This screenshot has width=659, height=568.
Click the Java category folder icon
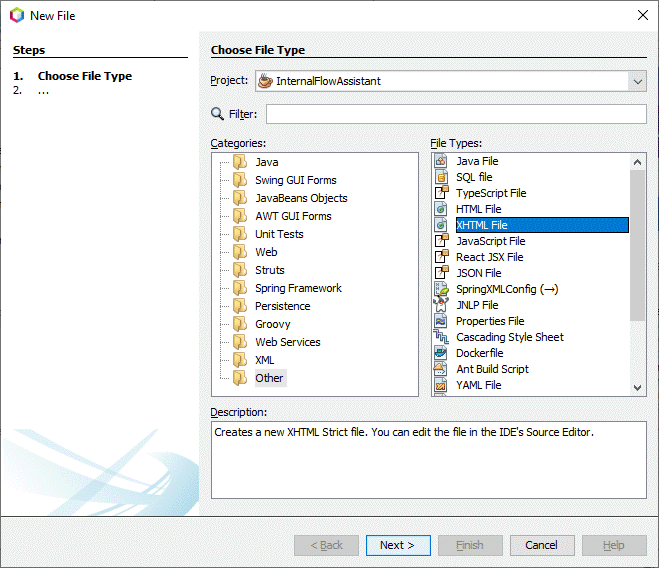(240, 162)
